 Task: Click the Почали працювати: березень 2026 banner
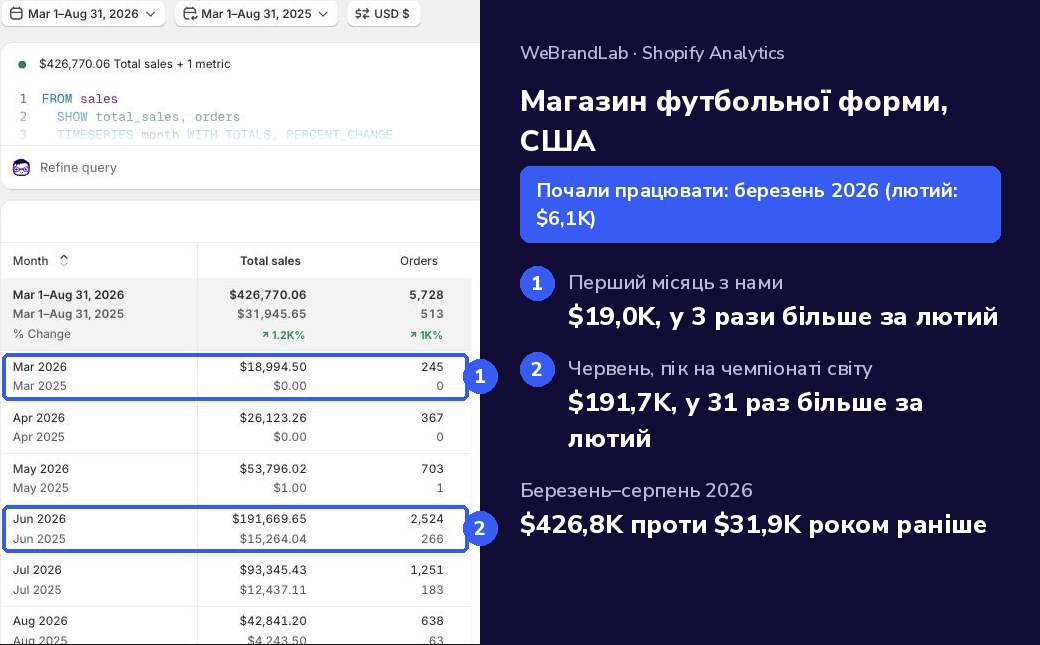tap(760, 204)
